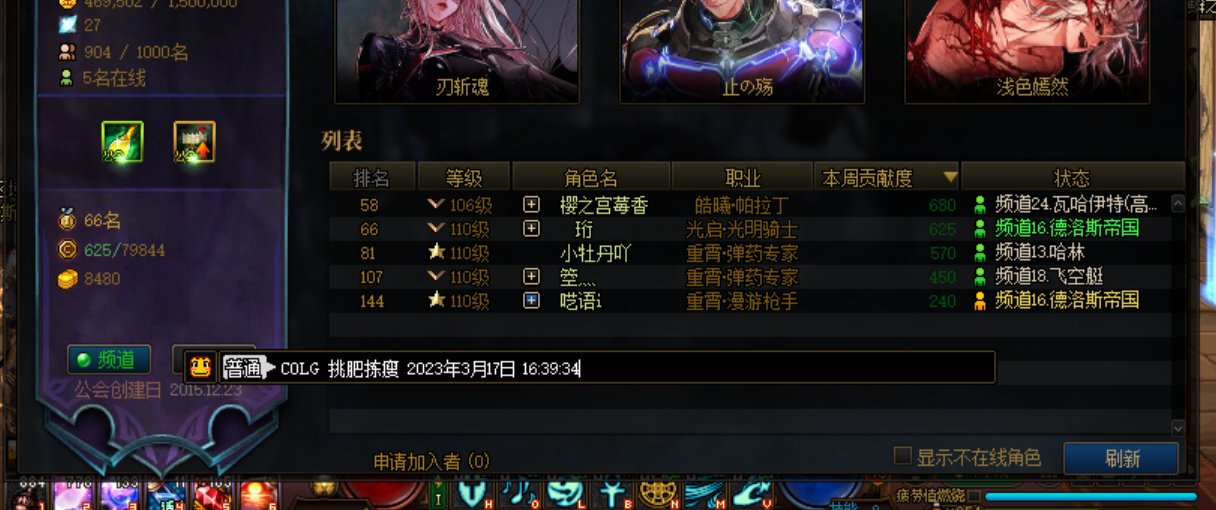1216x510 pixels.
Task: Click the 刷新 refresh button
Action: click(1121, 458)
